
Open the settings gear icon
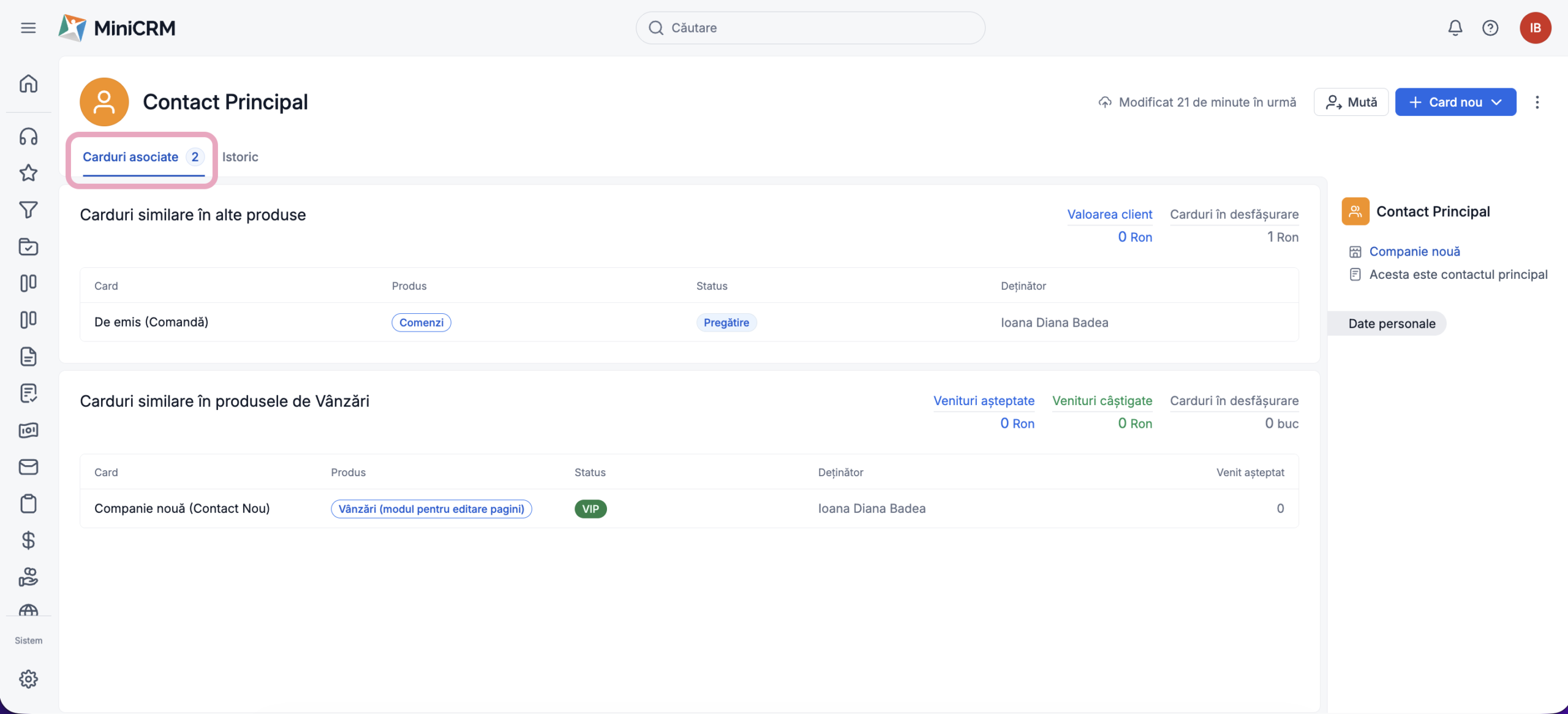28,678
